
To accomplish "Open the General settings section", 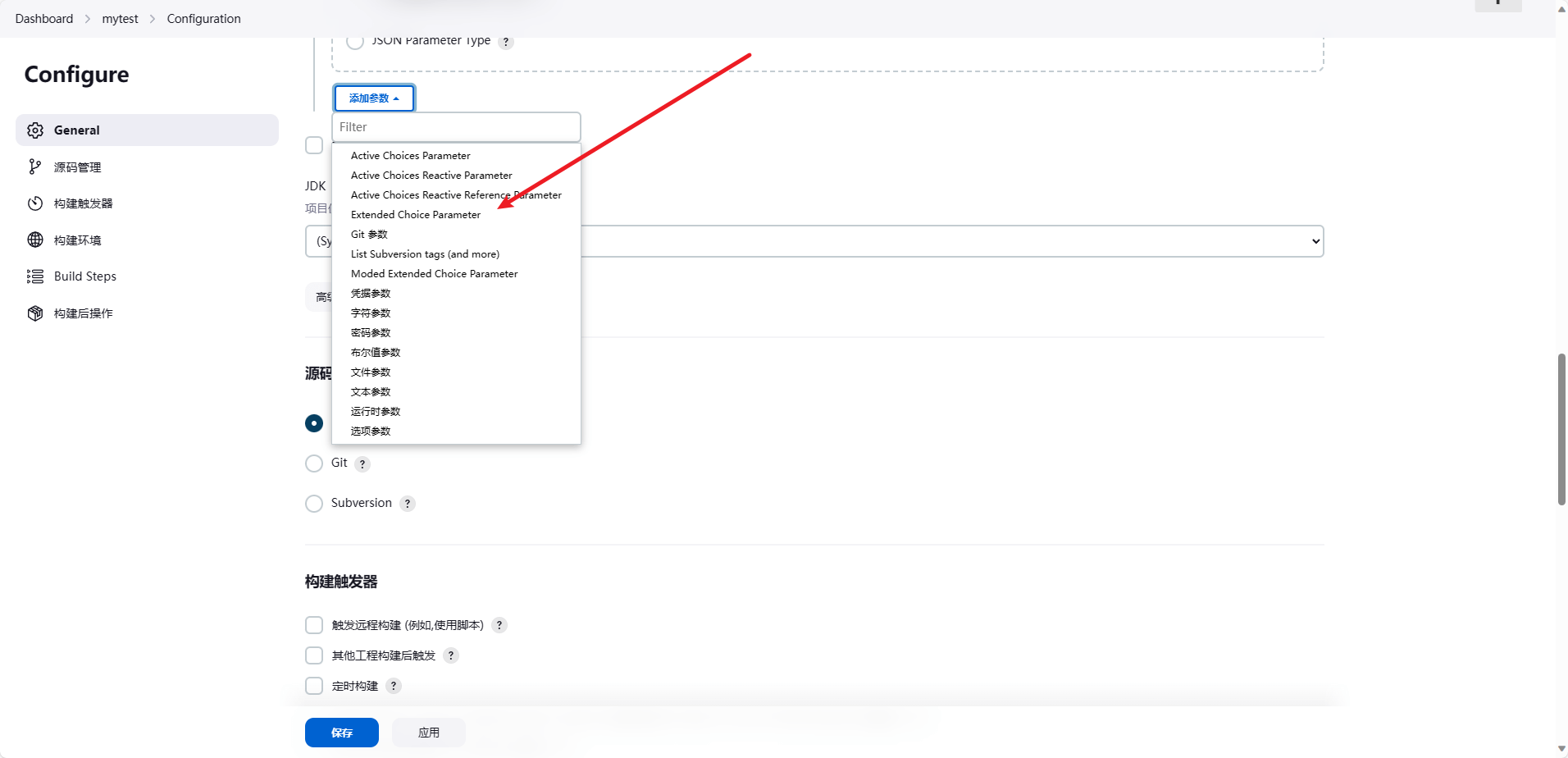I will tap(76, 130).
